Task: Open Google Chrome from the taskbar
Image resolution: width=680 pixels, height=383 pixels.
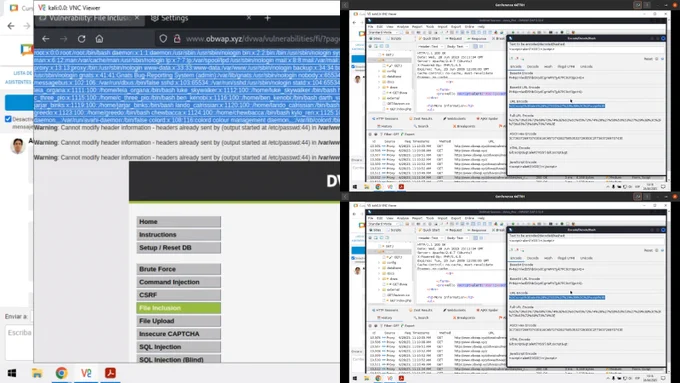Action: click(x=61, y=373)
